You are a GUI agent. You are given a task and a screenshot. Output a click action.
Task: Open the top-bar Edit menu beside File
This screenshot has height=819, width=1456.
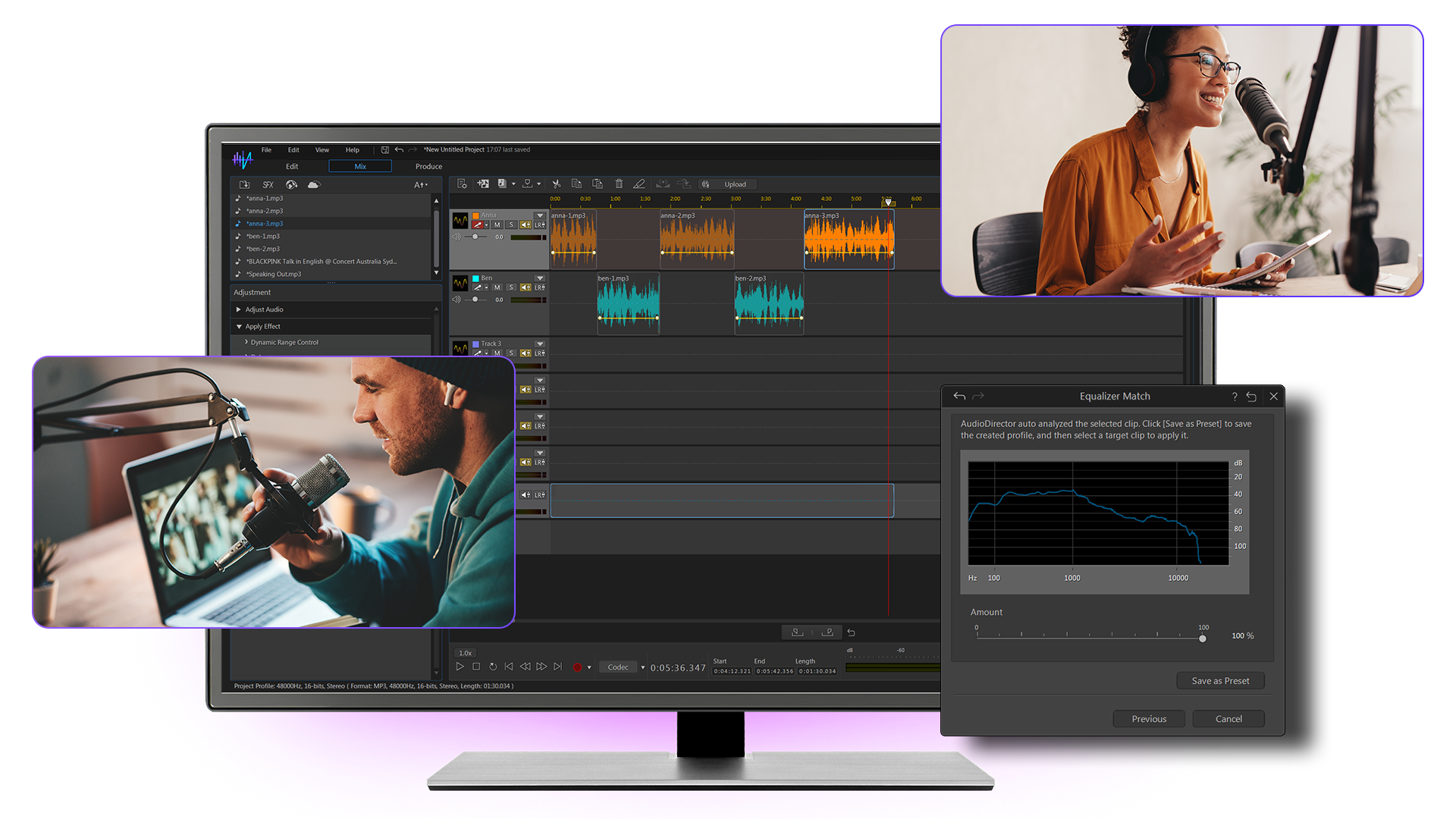coord(293,150)
